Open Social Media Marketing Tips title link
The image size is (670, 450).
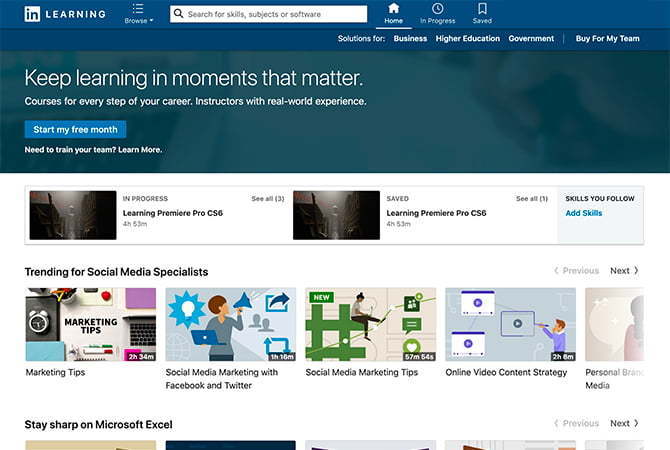tap(361, 372)
